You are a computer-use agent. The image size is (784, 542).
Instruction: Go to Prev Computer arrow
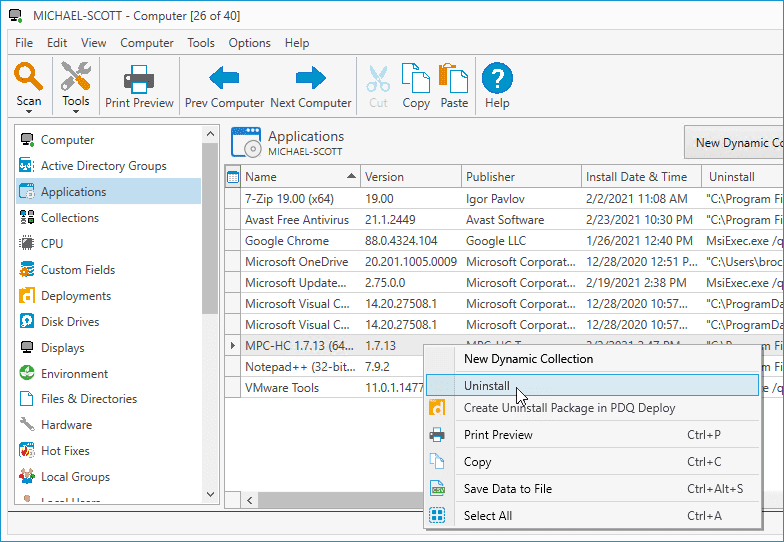tap(224, 78)
